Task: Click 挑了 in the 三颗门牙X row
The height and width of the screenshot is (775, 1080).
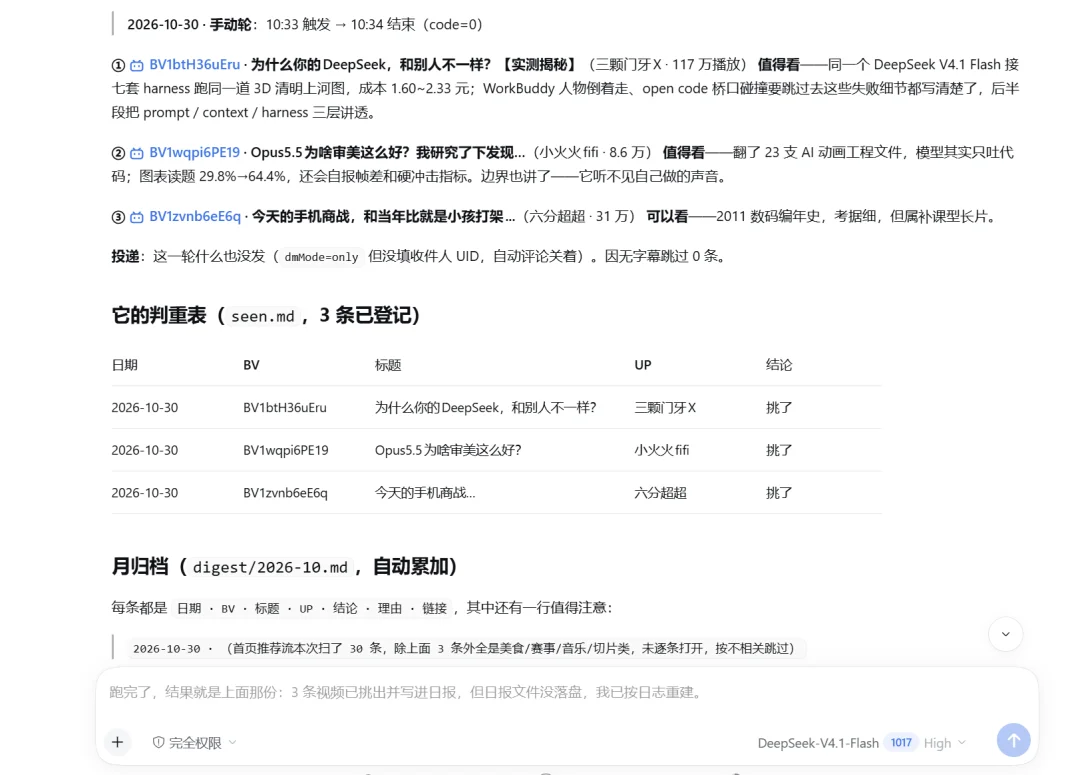Action: (x=779, y=408)
